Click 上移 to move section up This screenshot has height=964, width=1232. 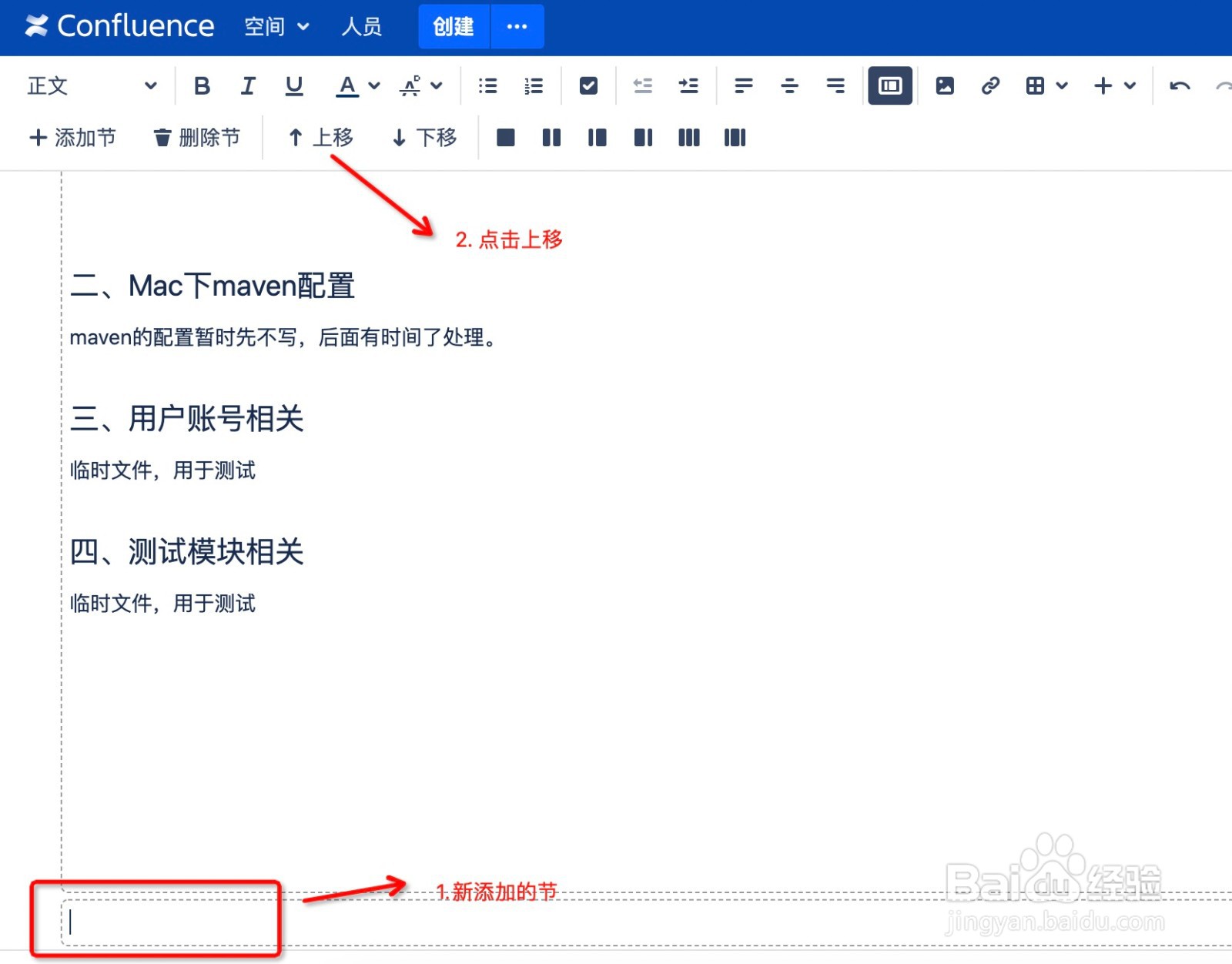(x=321, y=137)
